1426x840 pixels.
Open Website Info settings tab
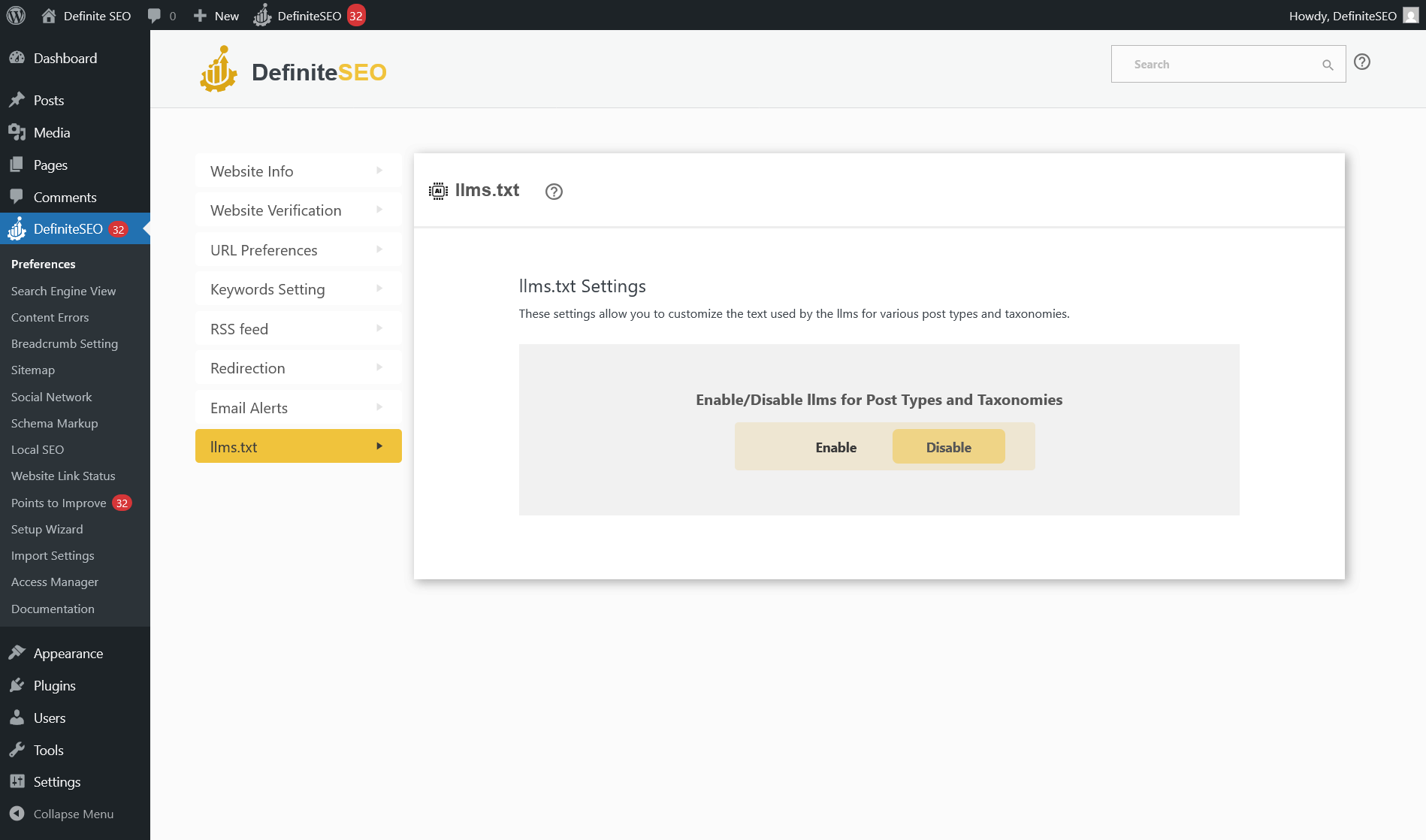[x=298, y=171]
